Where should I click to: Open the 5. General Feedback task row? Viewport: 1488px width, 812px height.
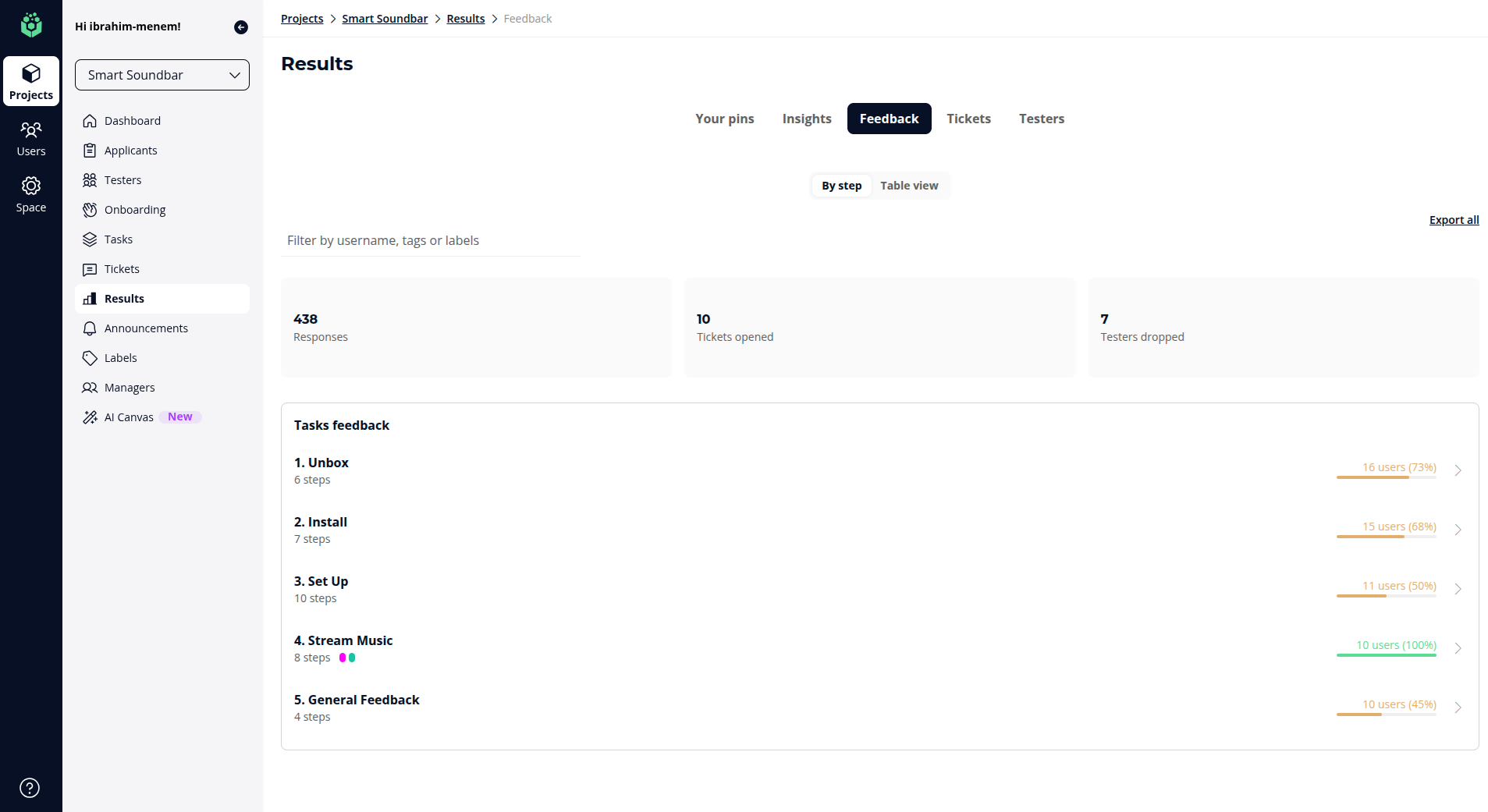[x=879, y=707]
